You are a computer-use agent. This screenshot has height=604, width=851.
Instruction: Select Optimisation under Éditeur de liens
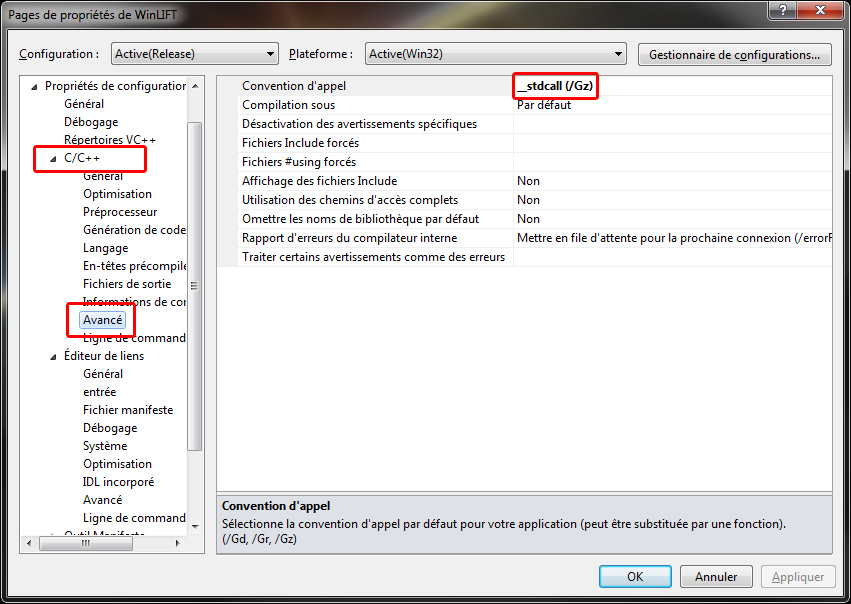pyautogui.click(x=117, y=464)
